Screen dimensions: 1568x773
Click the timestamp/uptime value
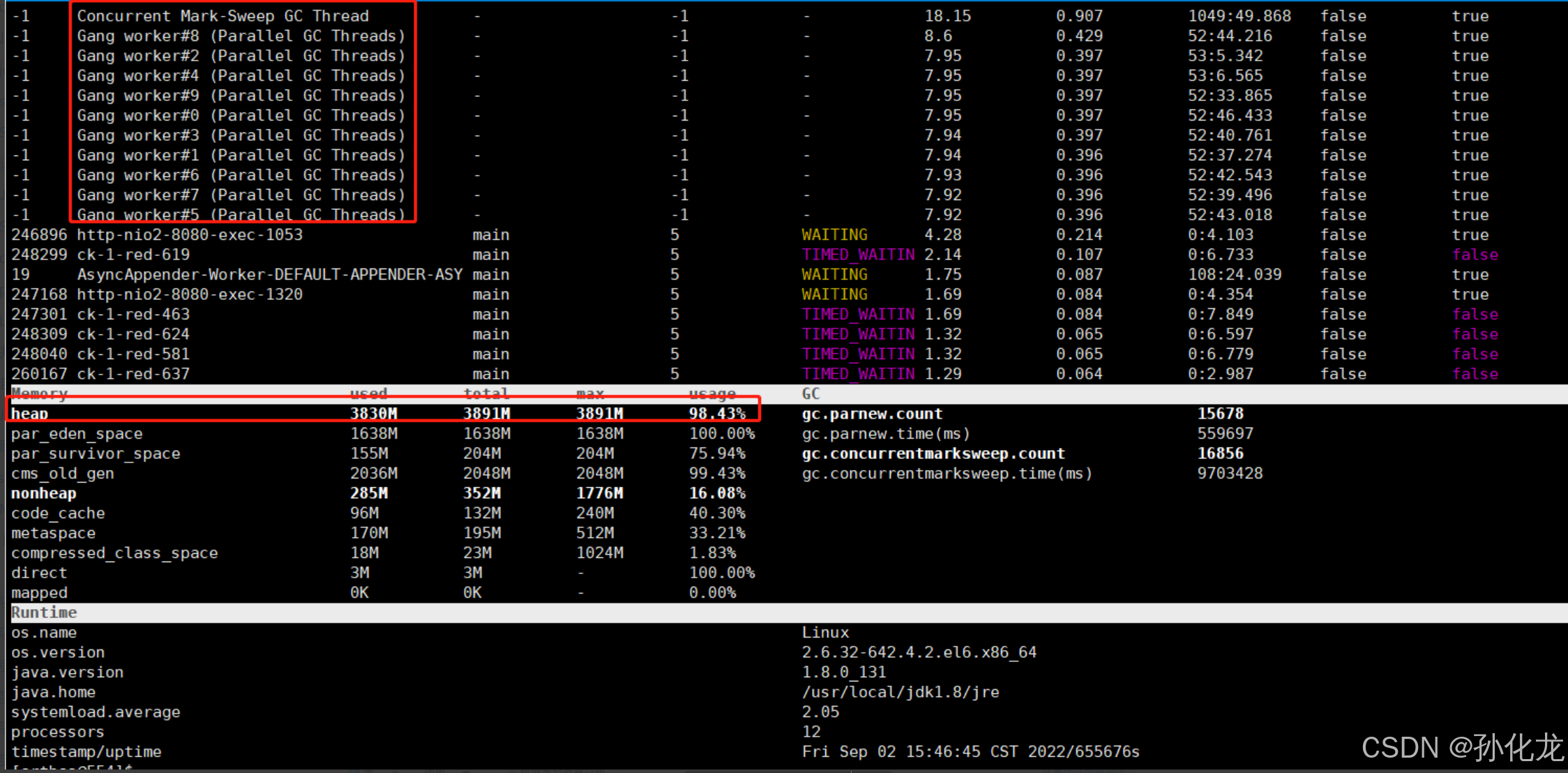(x=970, y=752)
